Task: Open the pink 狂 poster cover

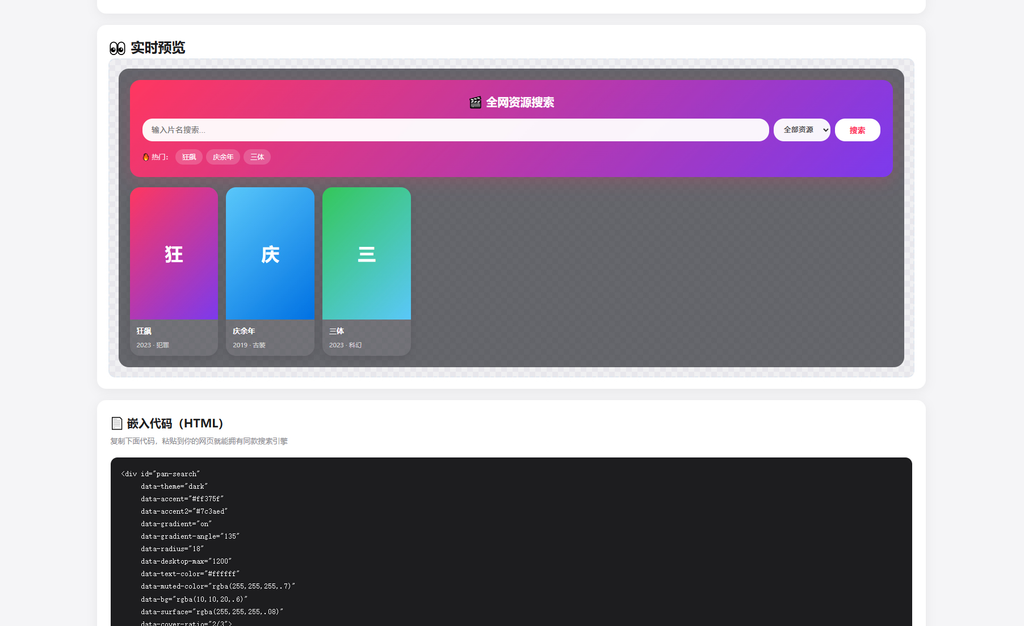Action: point(174,253)
